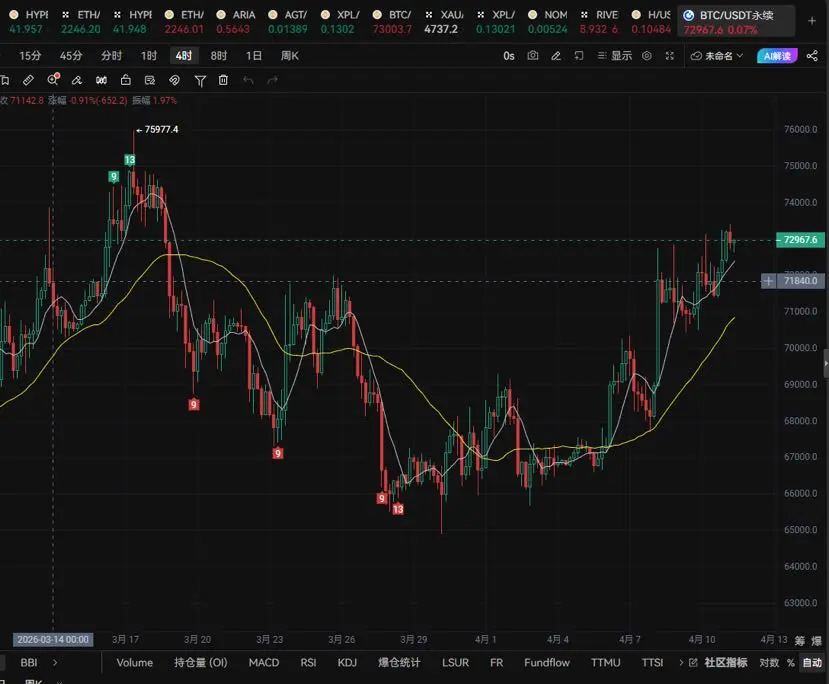Click the AI解读 button

click(x=777, y=56)
